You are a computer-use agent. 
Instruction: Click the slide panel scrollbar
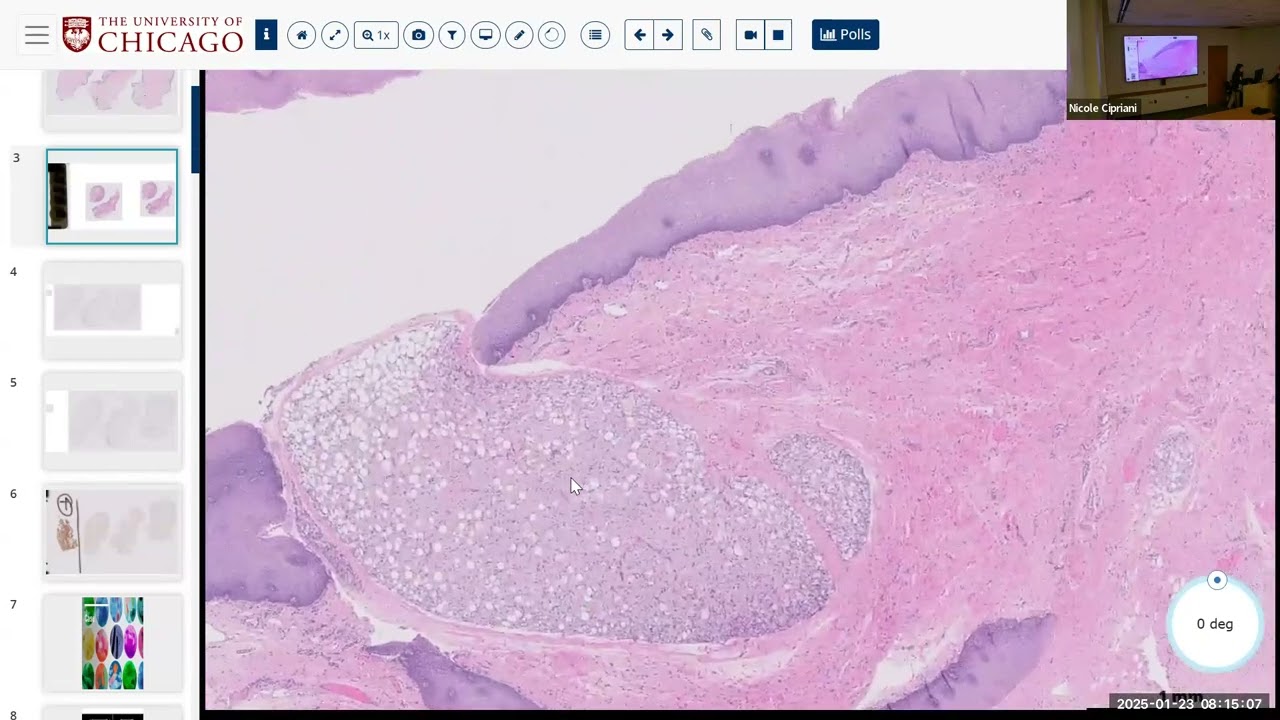[195, 130]
